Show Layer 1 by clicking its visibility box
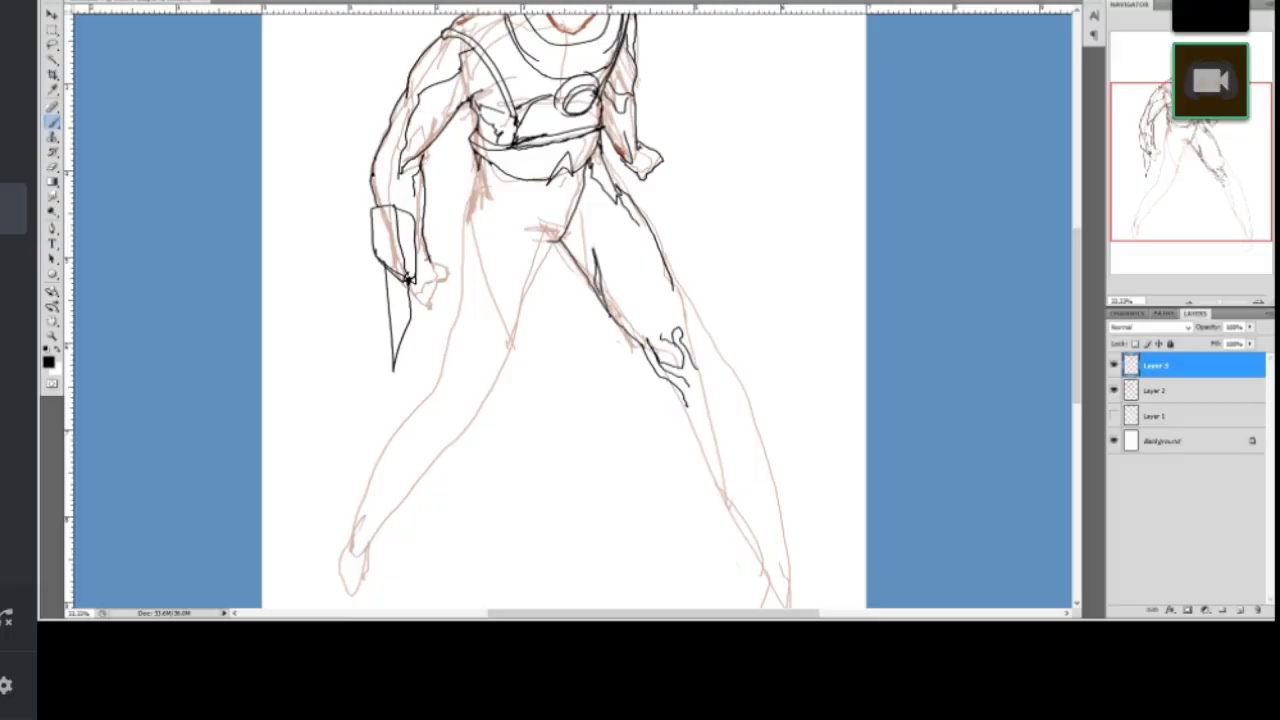1280x720 pixels. [1115, 416]
